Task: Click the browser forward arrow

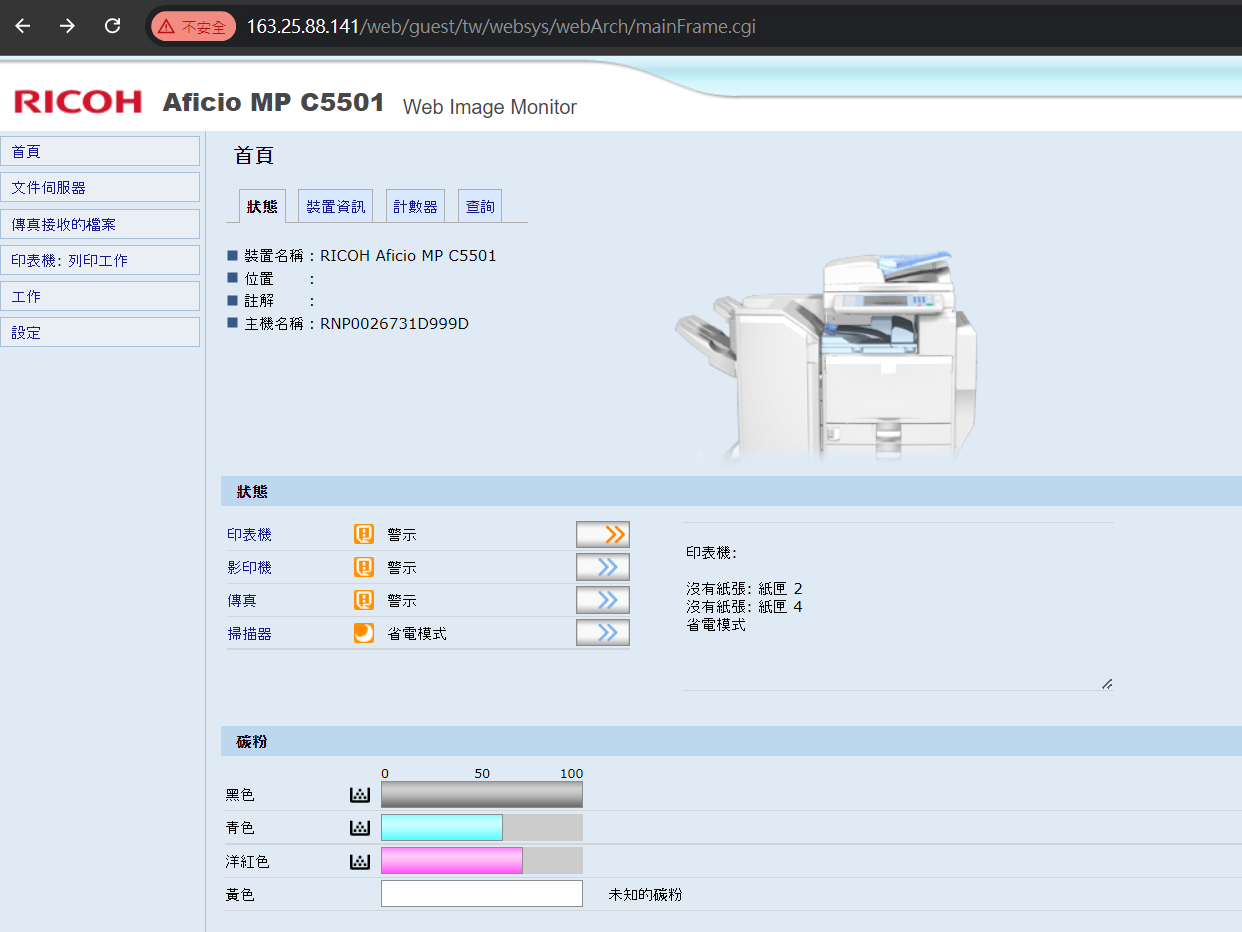Action: [x=67, y=26]
